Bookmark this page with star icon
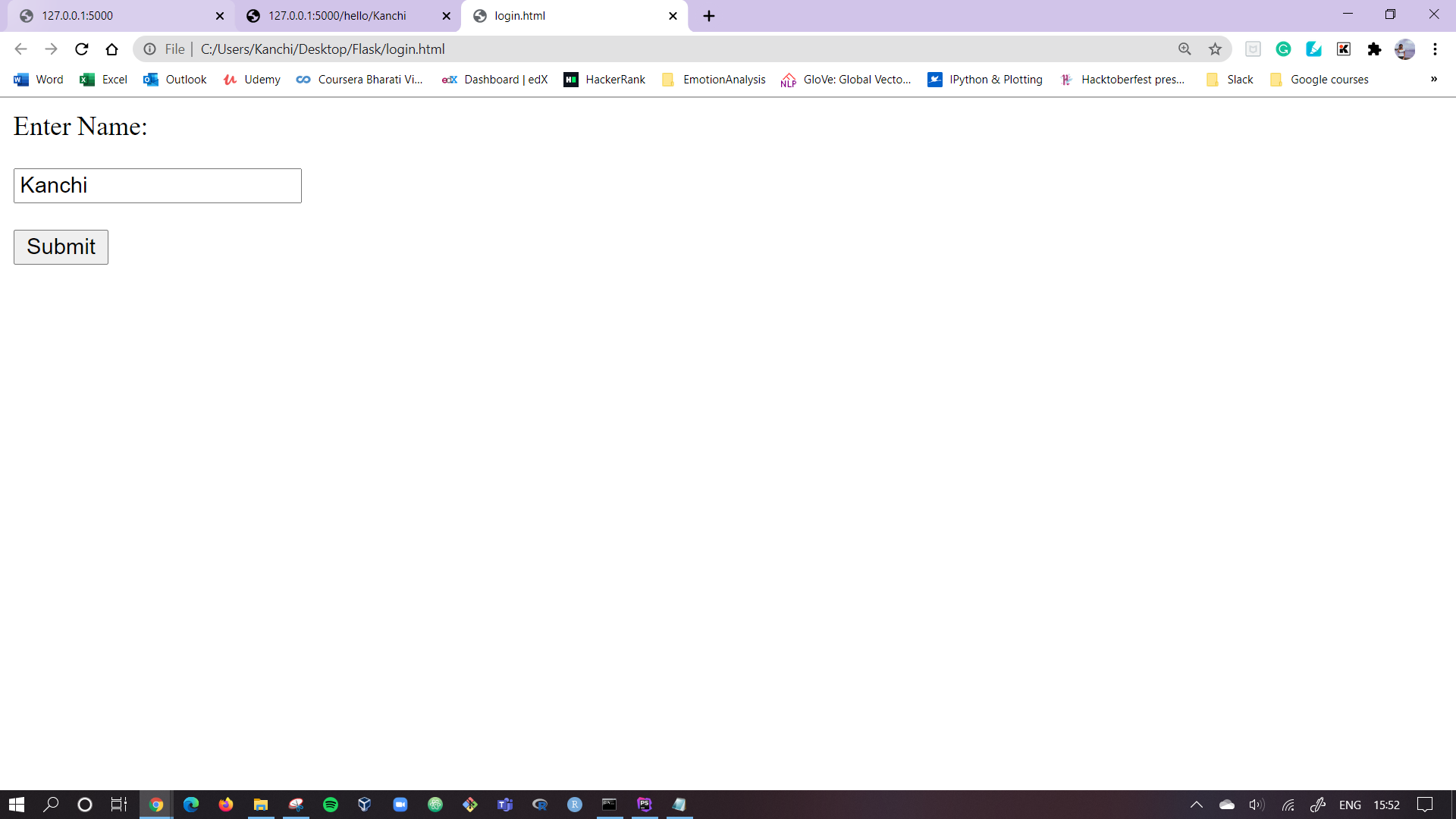1456x819 pixels. [x=1215, y=49]
